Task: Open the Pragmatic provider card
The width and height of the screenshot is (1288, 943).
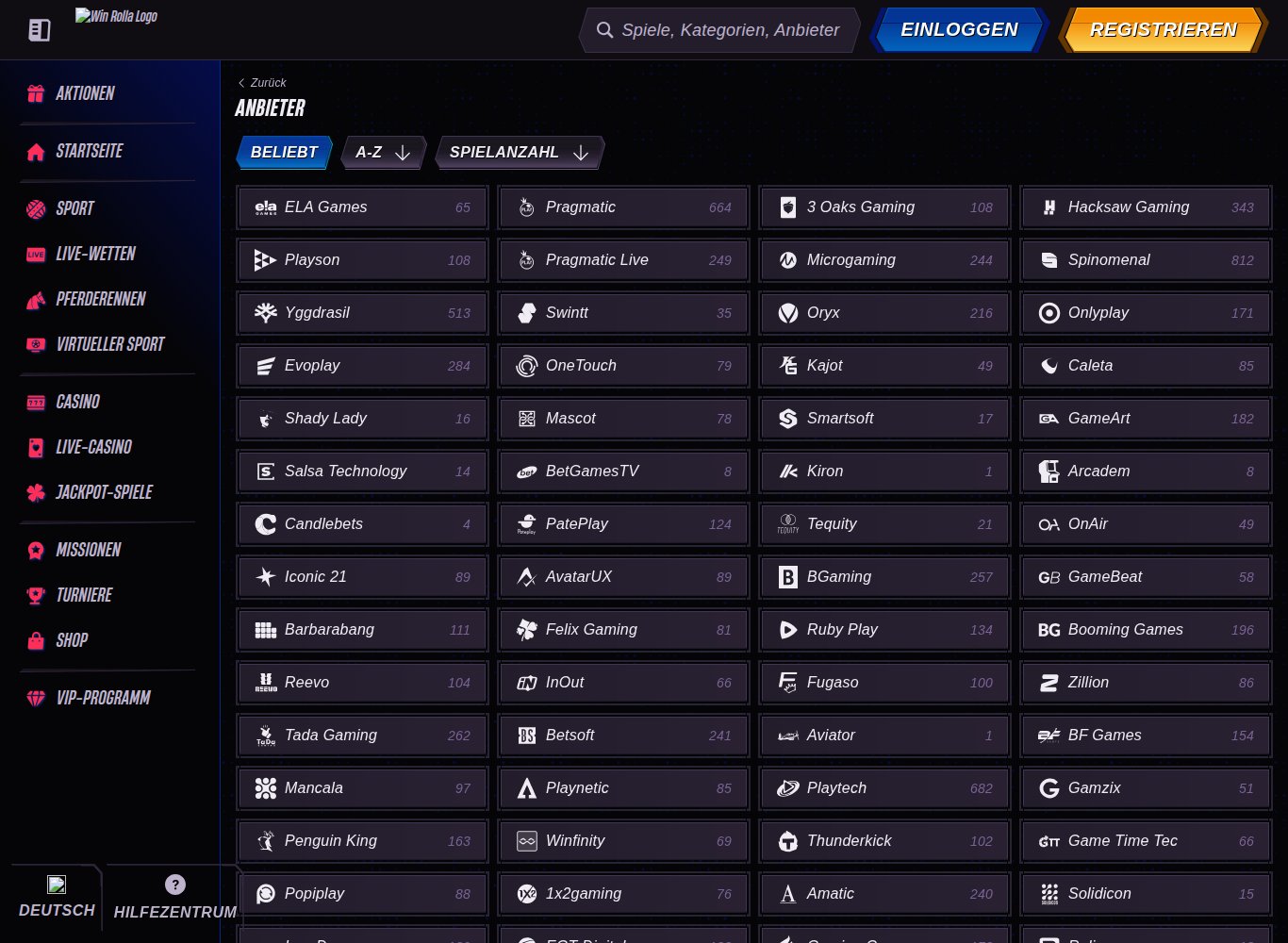Action: pos(624,207)
